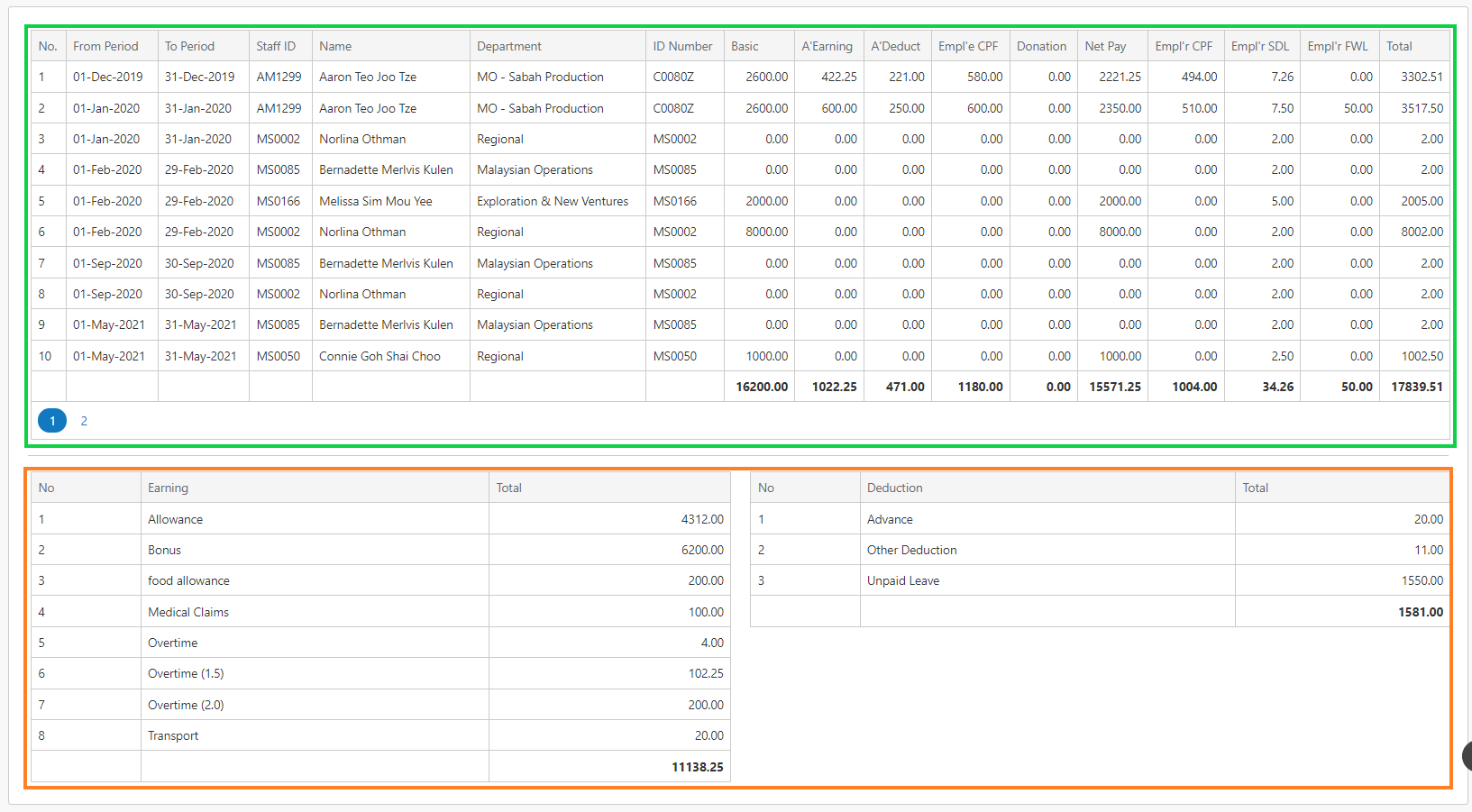Select net pay value 2350.00
The height and width of the screenshot is (812, 1472).
click(1120, 108)
